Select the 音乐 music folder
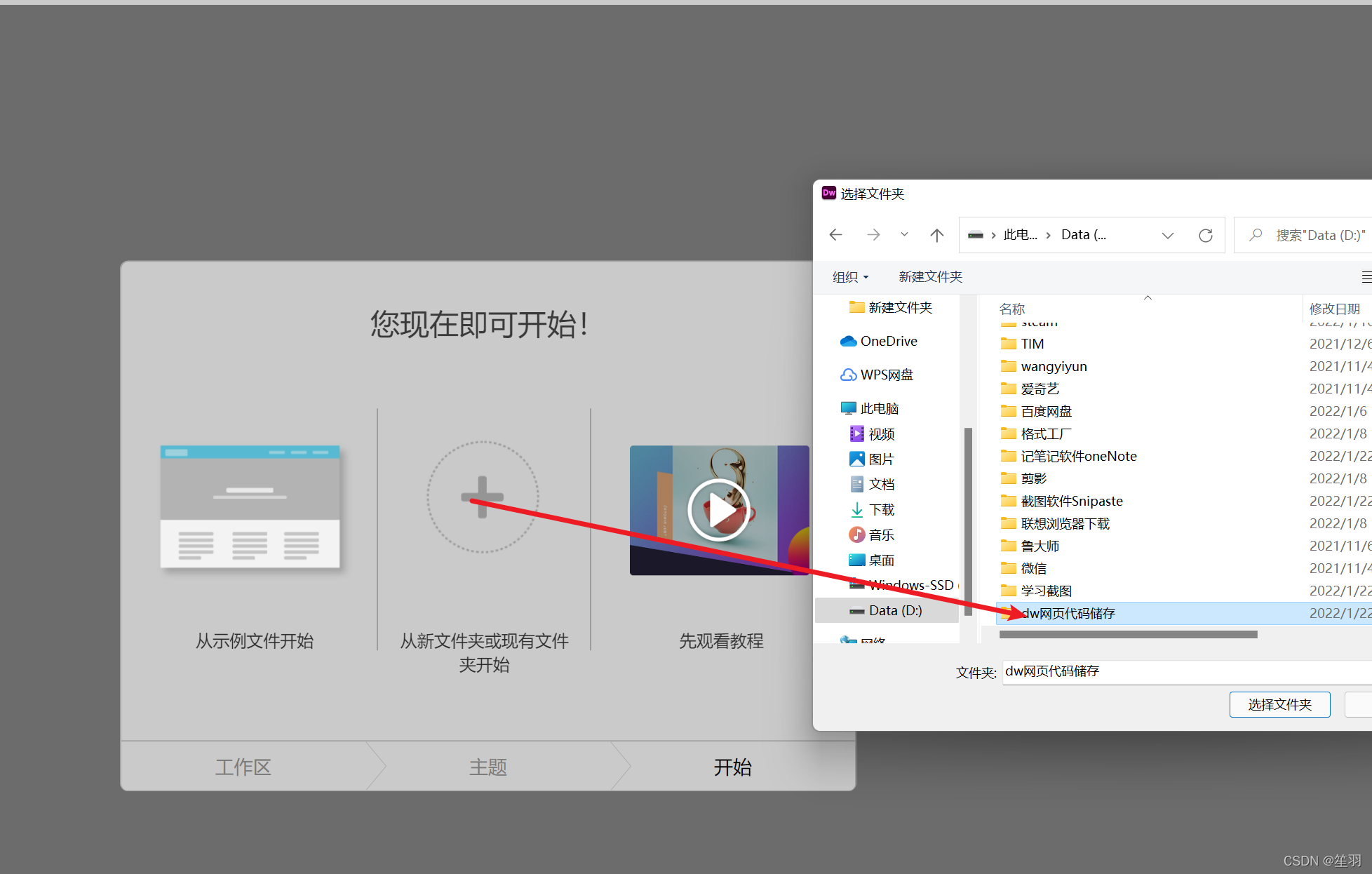 pyautogui.click(x=881, y=535)
